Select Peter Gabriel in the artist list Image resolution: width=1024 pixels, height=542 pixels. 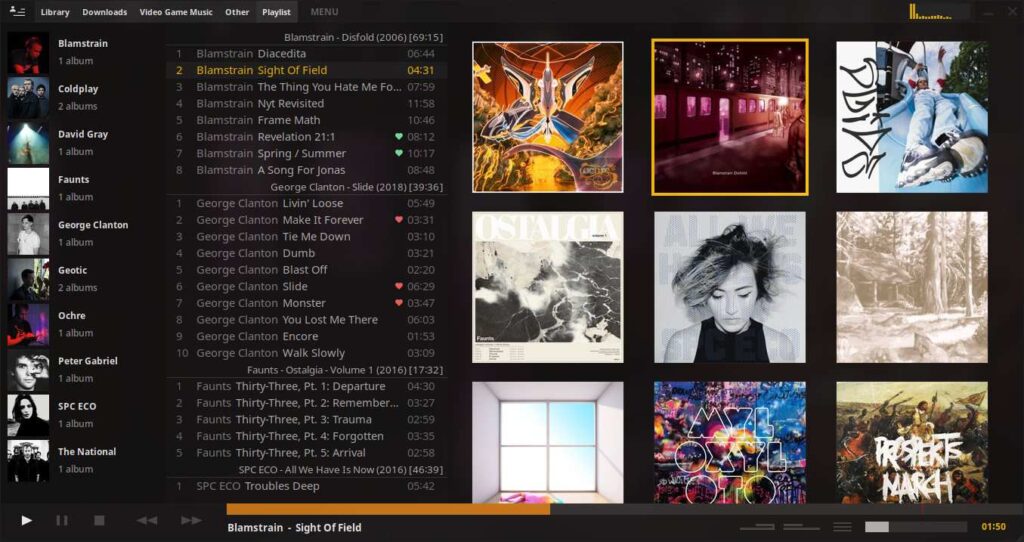tap(87, 361)
